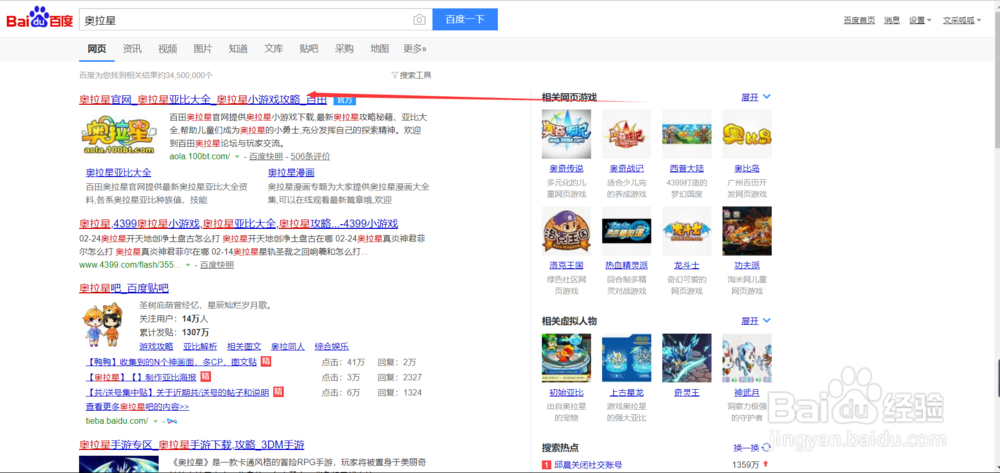Open the 4399奥拉星小游戏 result title
The width and height of the screenshot is (1000, 473).
239,224
